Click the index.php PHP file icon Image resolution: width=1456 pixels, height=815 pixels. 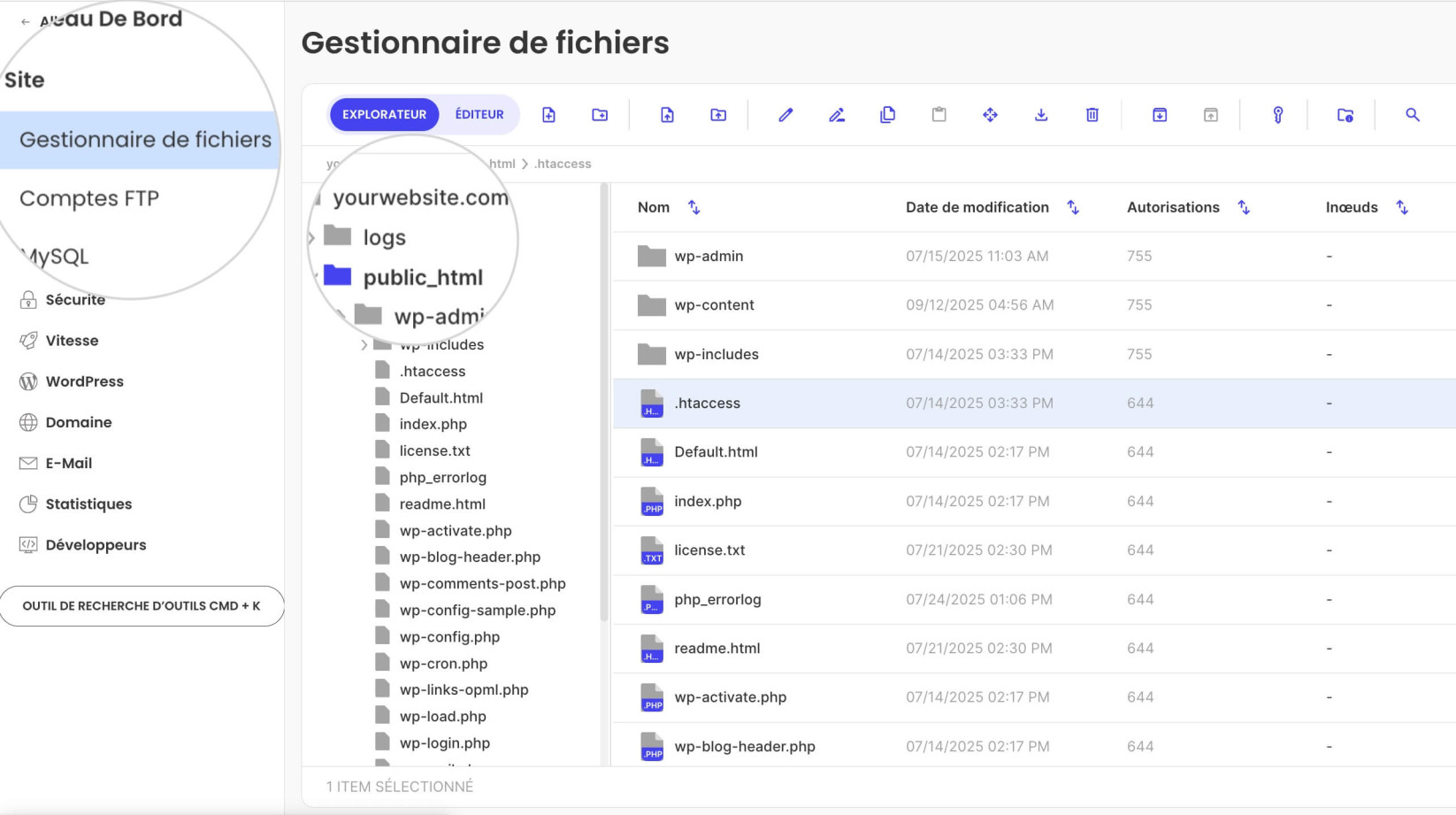pyautogui.click(x=652, y=502)
